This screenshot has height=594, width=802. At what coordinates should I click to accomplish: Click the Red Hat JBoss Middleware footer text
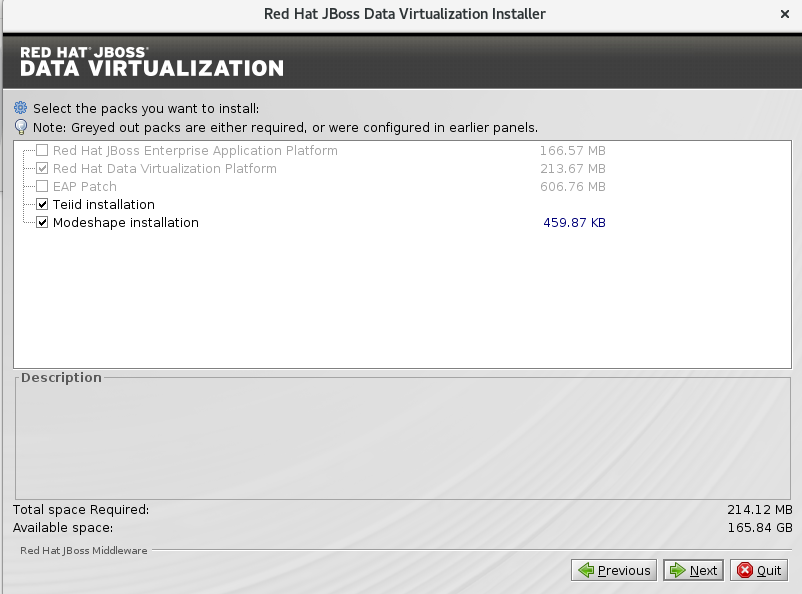(x=84, y=551)
